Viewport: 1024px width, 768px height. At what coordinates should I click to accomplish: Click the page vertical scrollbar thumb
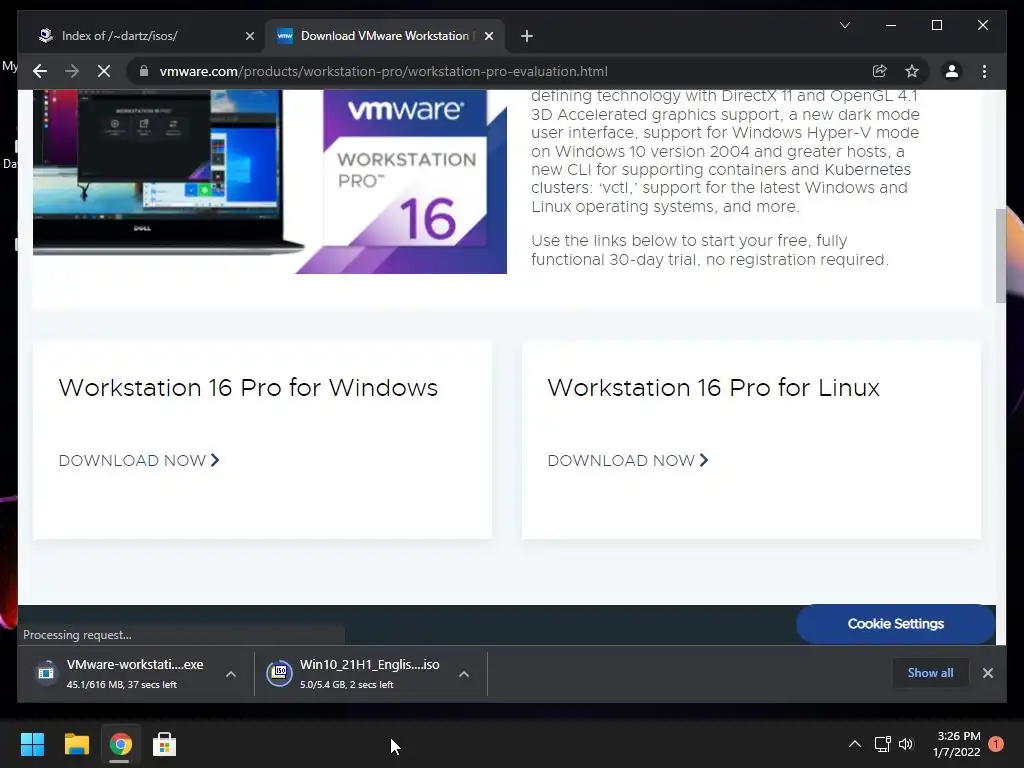[x=1000, y=255]
